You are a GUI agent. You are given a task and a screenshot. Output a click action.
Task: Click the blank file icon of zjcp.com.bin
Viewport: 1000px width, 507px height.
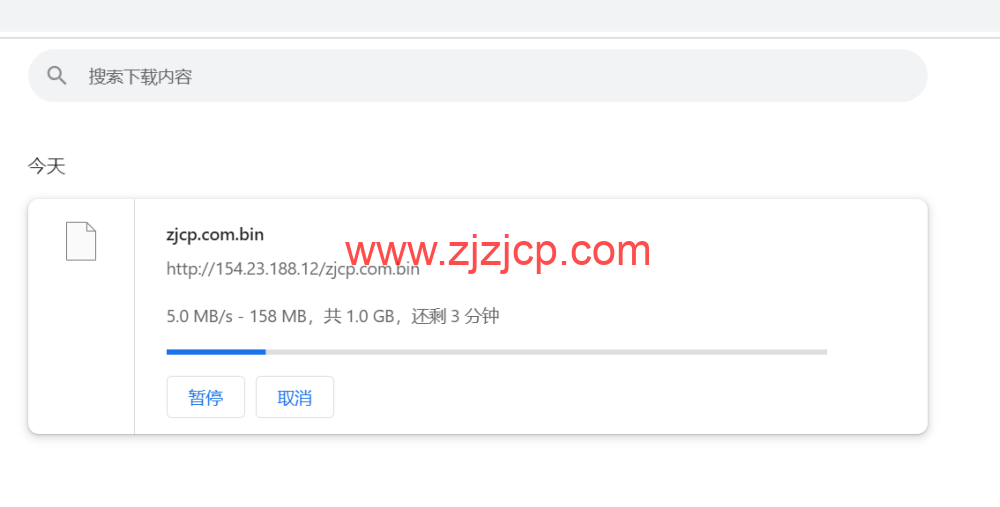(81, 241)
